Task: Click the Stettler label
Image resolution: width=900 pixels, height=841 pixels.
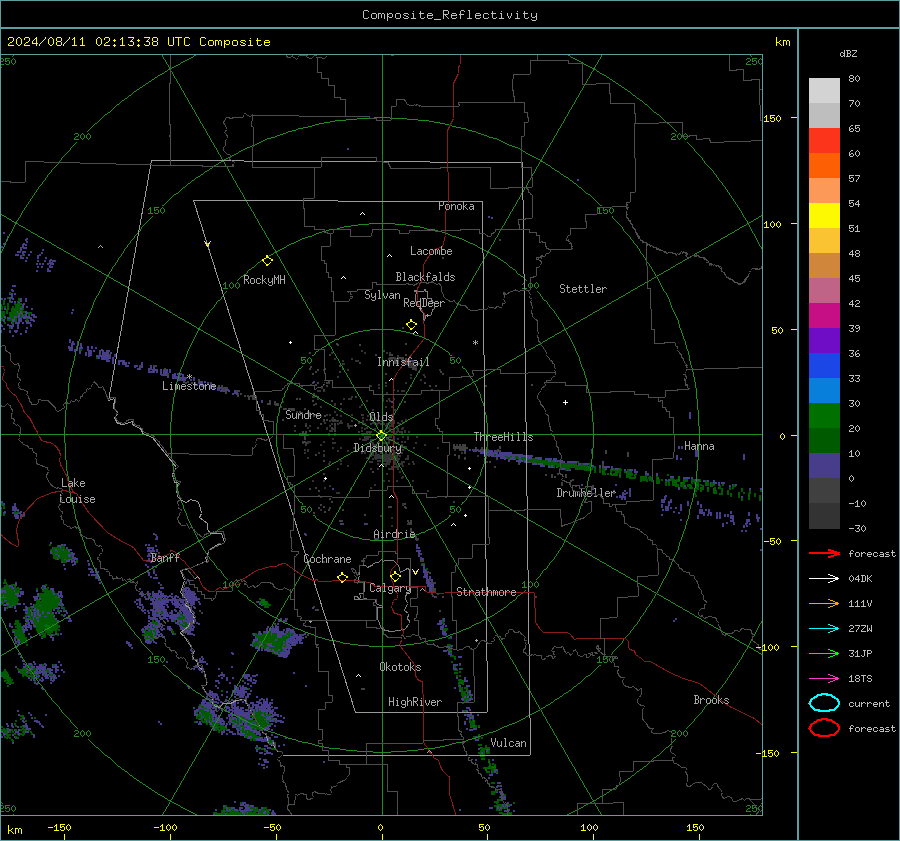Action: pyautogui.click(x=583, y=289)
